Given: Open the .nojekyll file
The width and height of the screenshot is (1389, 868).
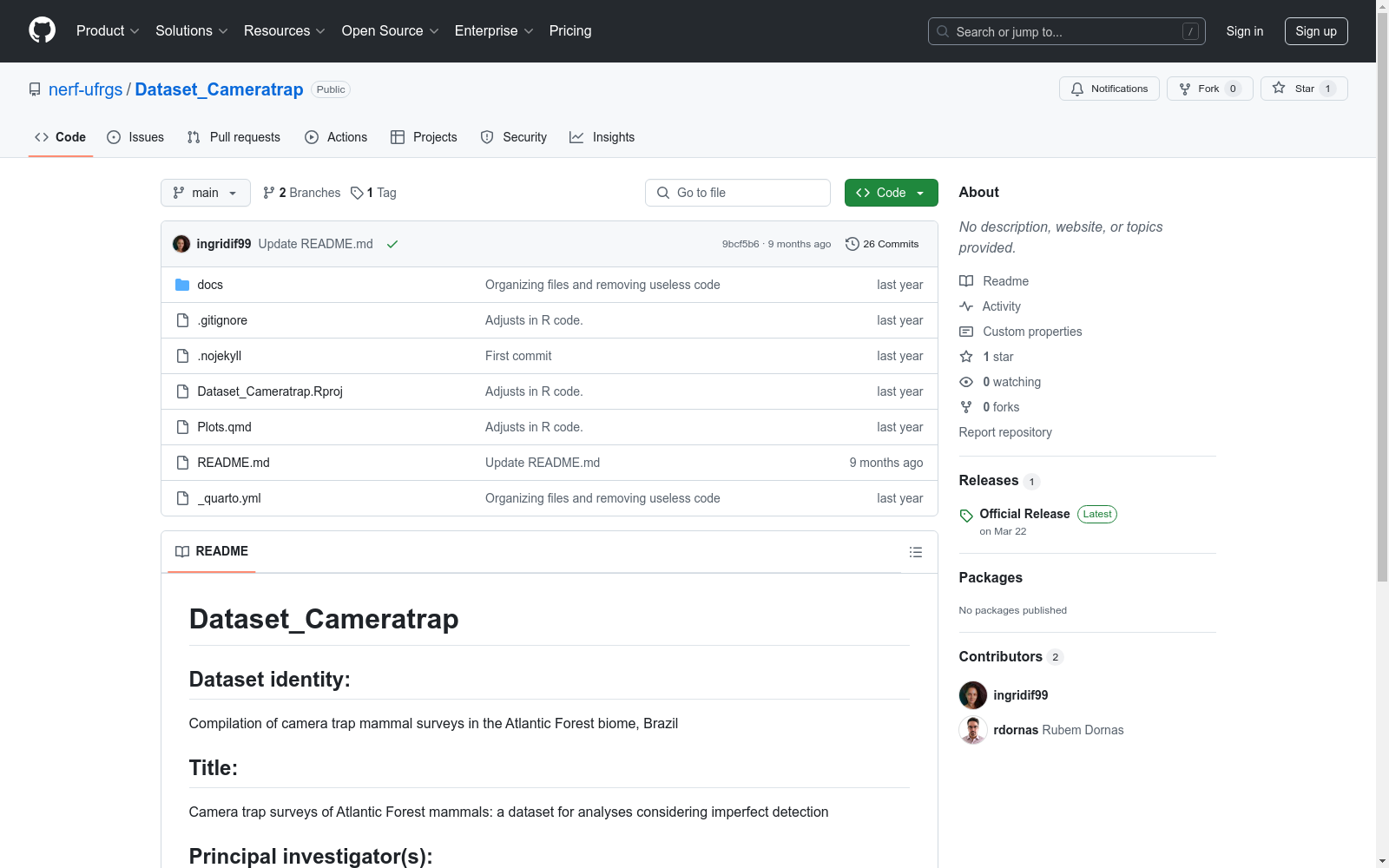Looking at the screenshot, I should point(220,356).
